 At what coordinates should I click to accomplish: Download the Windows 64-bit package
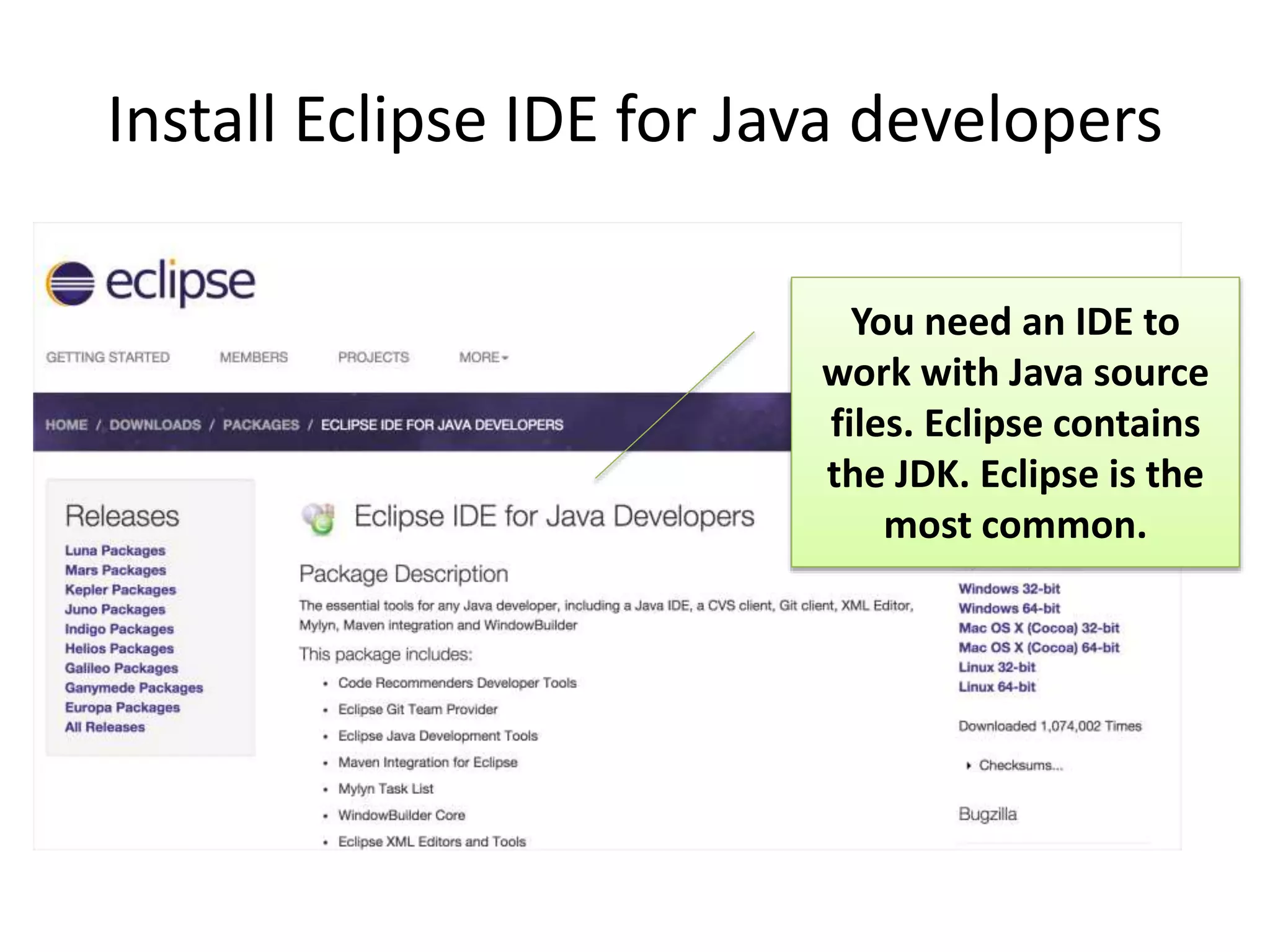click(1010, 609)
